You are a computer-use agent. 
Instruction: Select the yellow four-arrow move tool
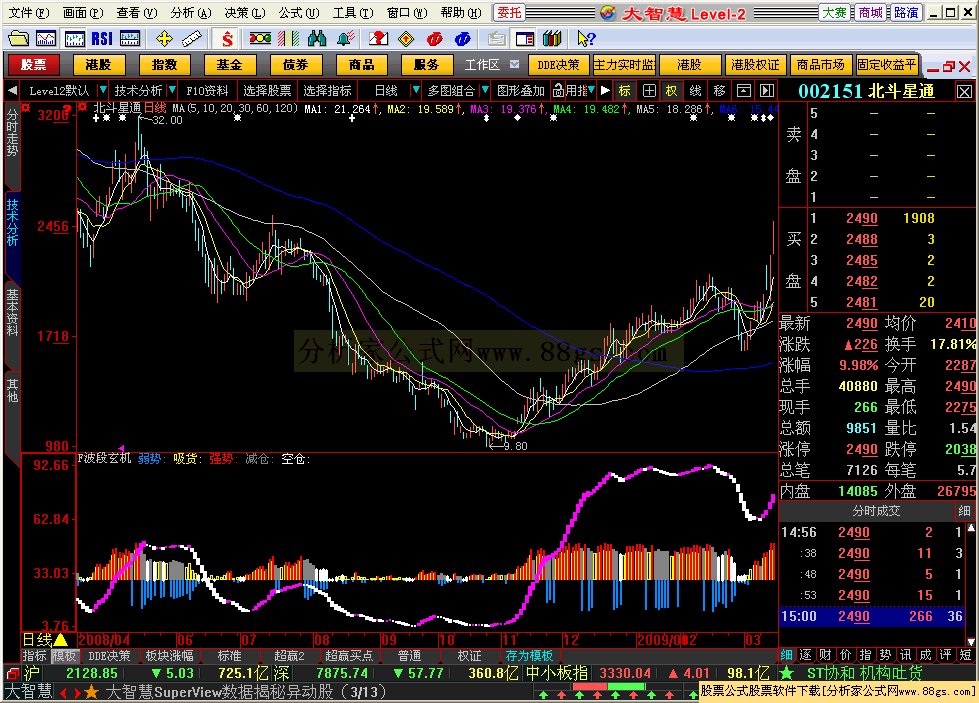coord(164,39)
